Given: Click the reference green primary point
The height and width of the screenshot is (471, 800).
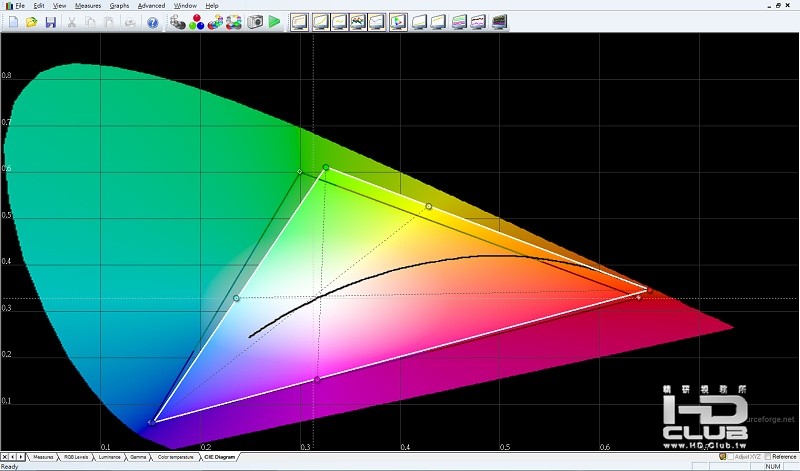Looking at the screenshot, I should (x=300, y=172).
